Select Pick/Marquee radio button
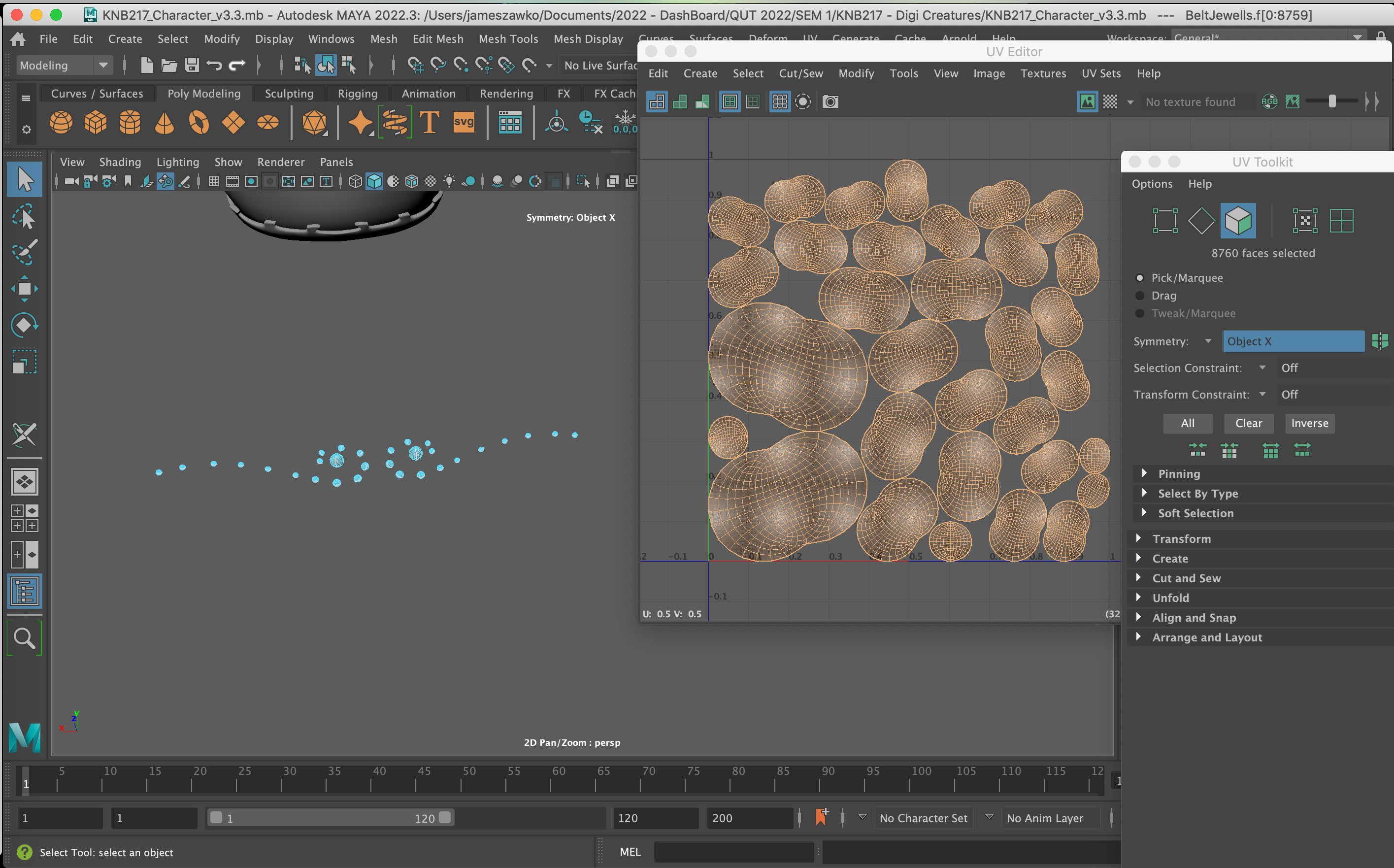The width and height of the screenshot is (1394, 868). pos(1140,278)
